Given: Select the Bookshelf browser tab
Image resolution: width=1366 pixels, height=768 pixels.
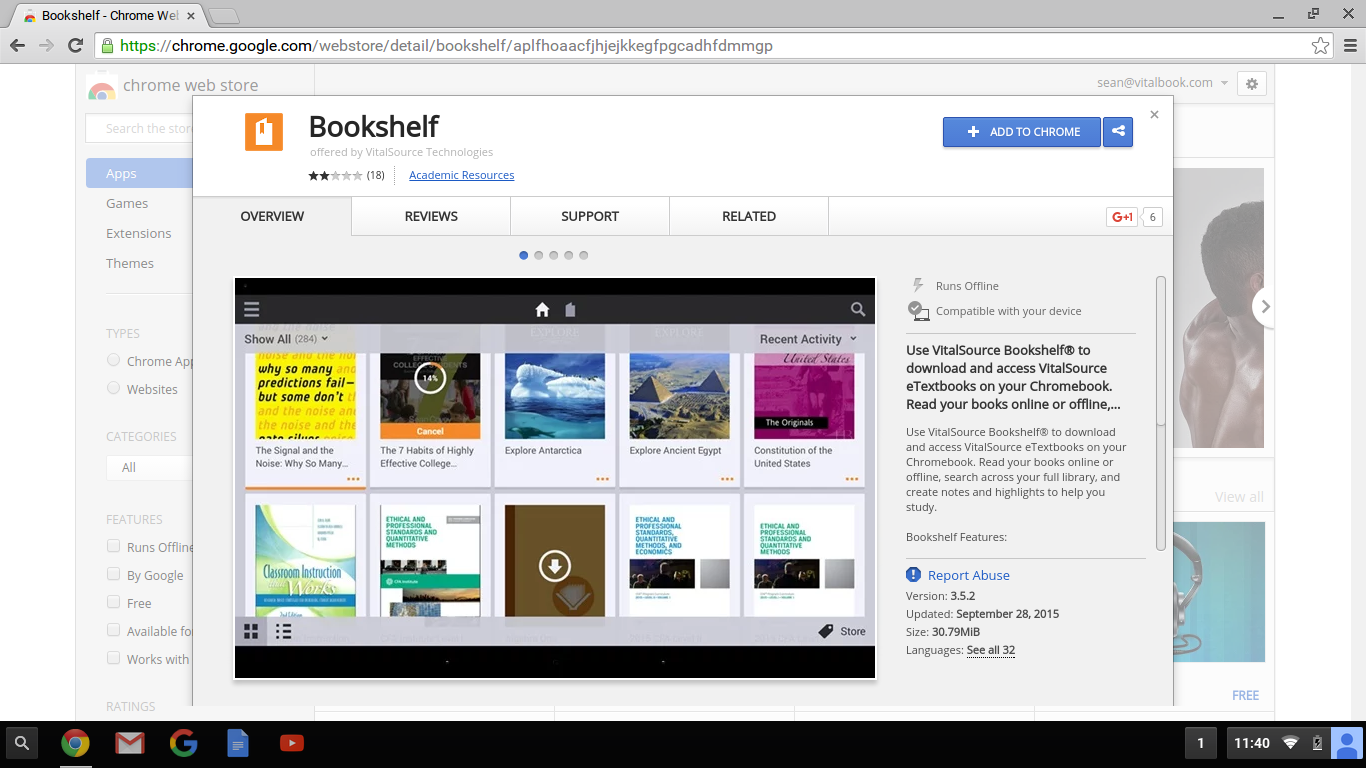Looking at the screenshot, I should pyautogui.click(x=110, y=16).
